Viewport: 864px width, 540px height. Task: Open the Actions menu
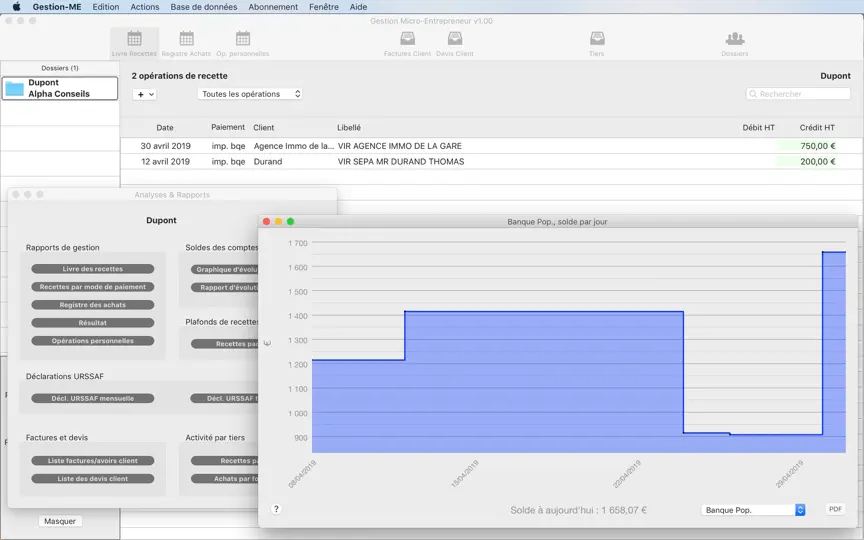pos(145,7)
